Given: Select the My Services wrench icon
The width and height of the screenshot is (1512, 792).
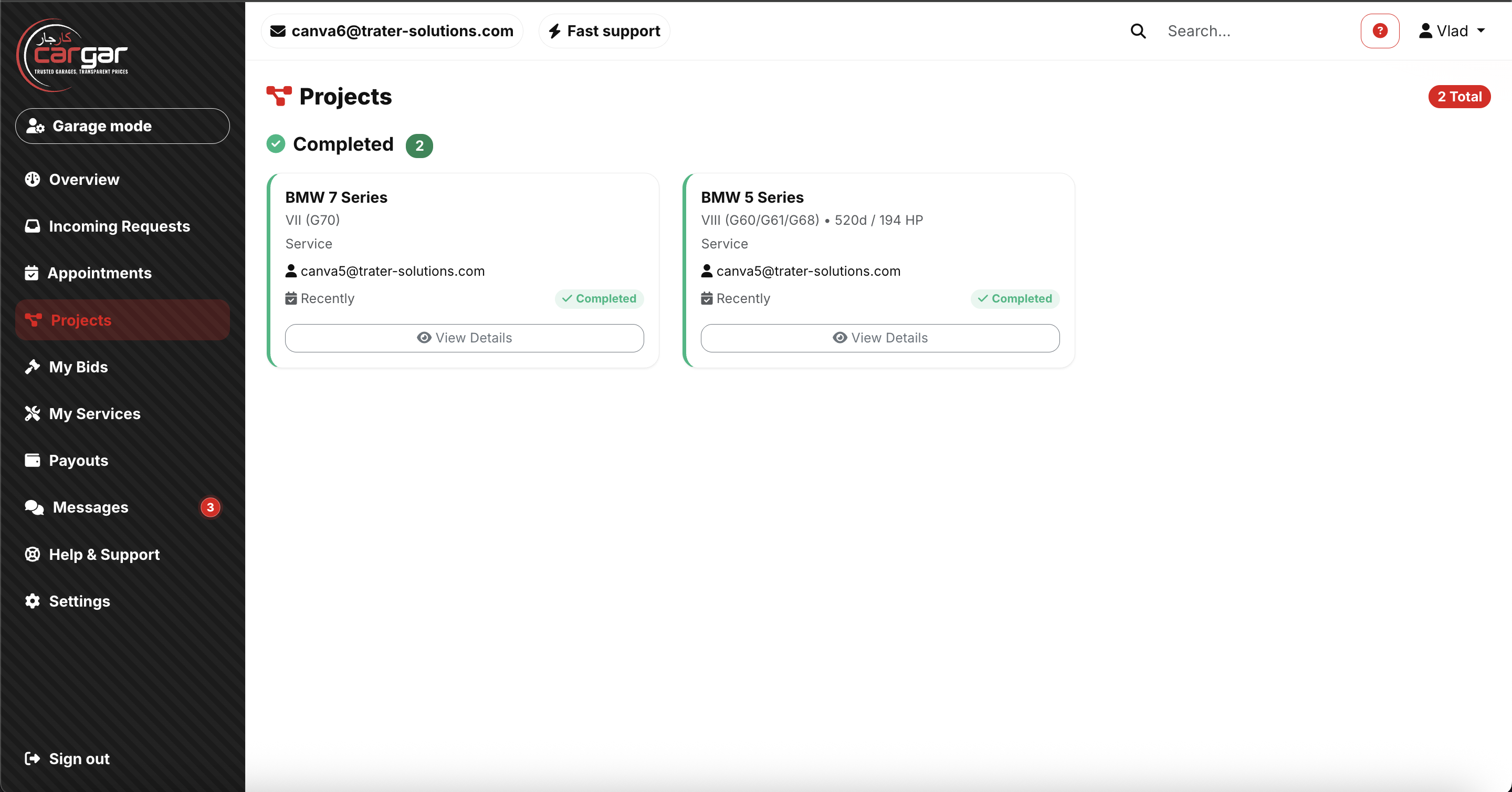Looking at the screenshot, I should point(33,413).
